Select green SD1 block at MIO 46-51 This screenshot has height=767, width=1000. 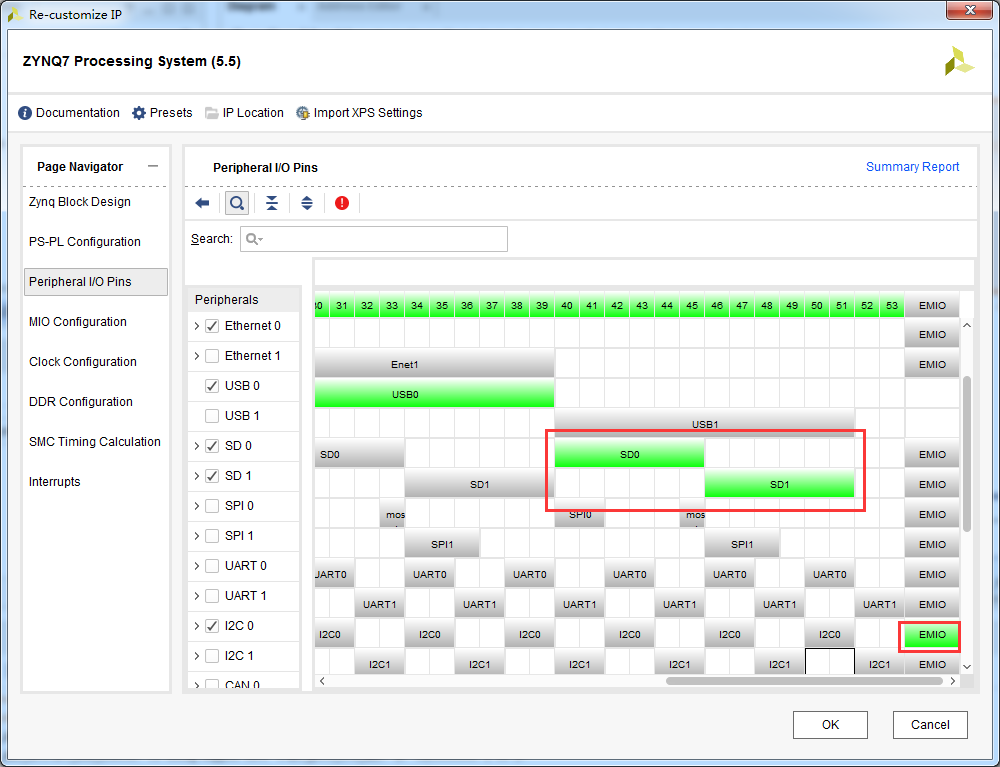[x=779, y=484]
